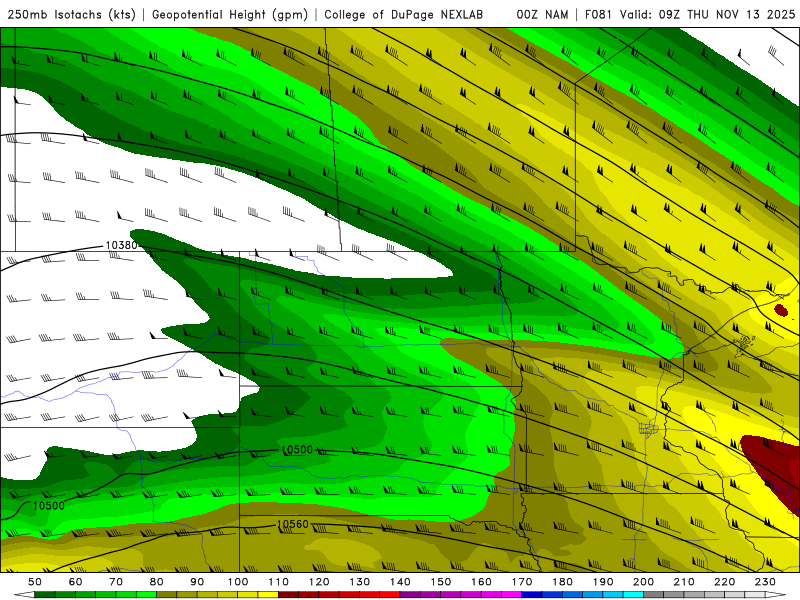Select the dark blue swatch just after 170

point(532,595)
